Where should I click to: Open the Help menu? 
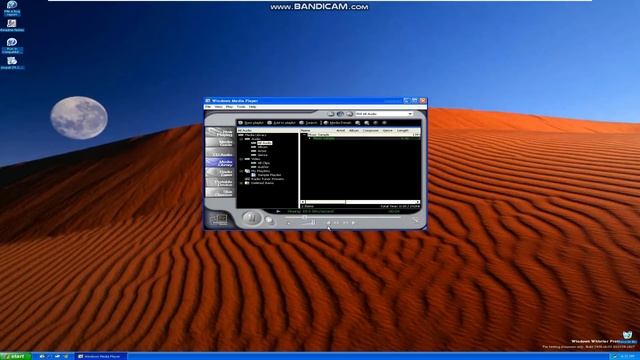pyautogui.click(x=252, y=107)
